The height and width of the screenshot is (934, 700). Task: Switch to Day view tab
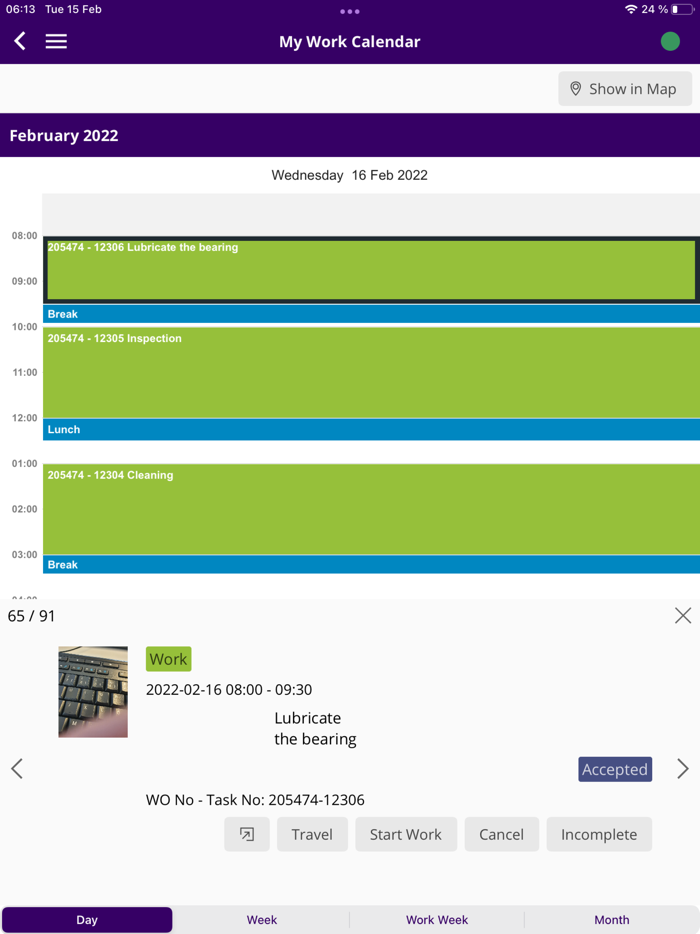pos(87,920)
